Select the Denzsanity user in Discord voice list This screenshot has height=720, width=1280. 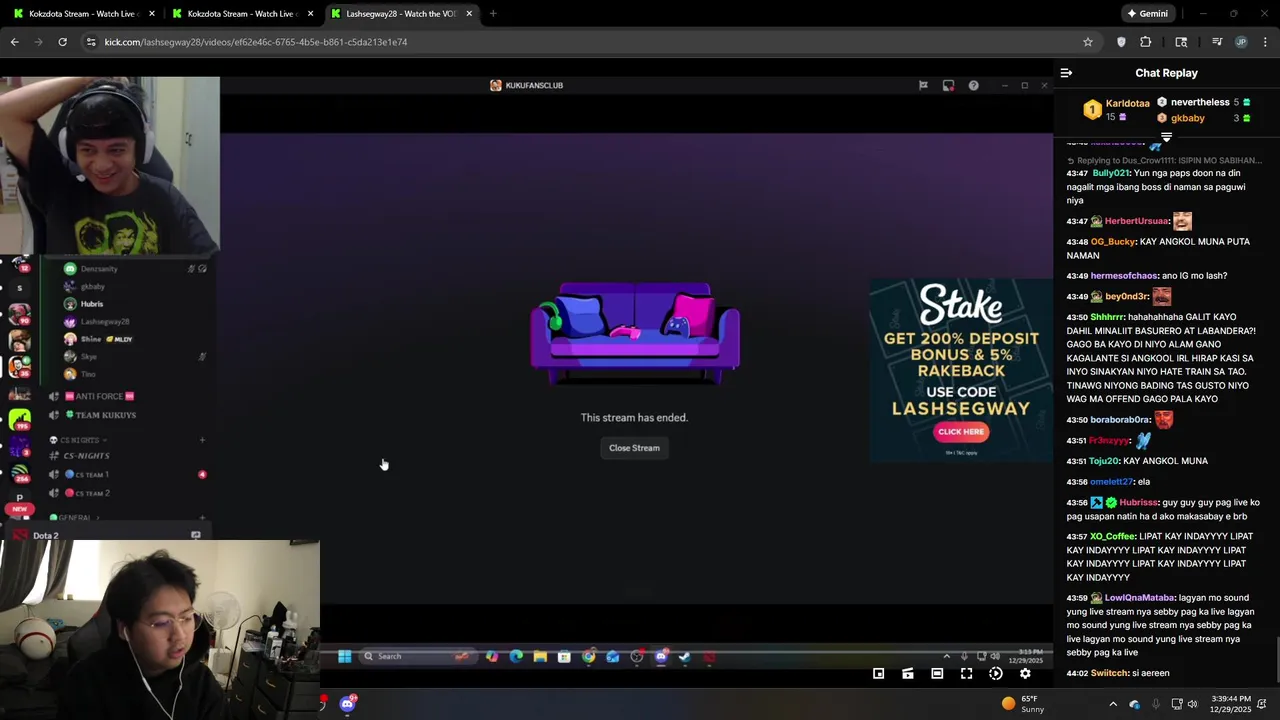point(100,269)
